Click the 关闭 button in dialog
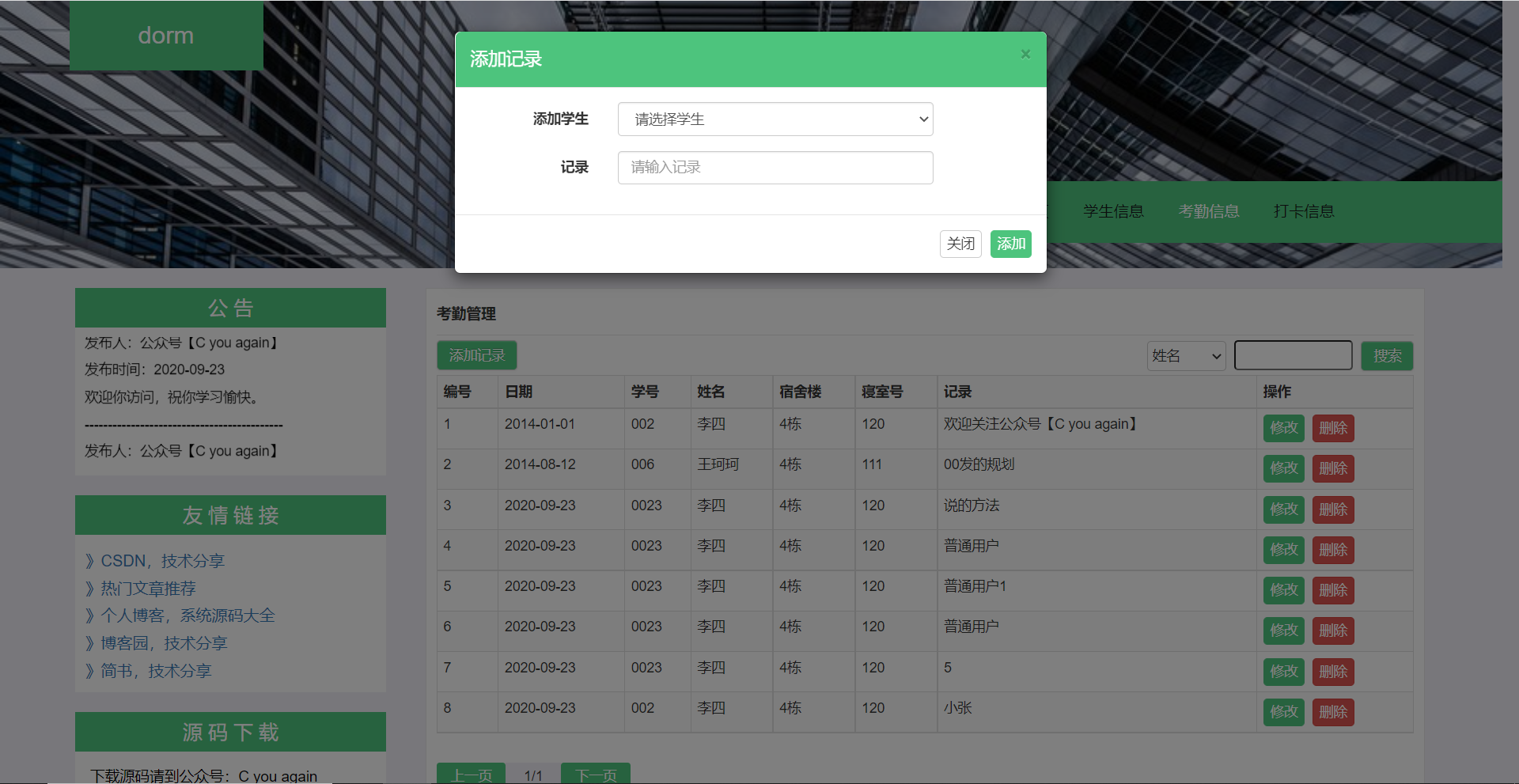This screenshot has width=1519, height=784. click(960, 244)
